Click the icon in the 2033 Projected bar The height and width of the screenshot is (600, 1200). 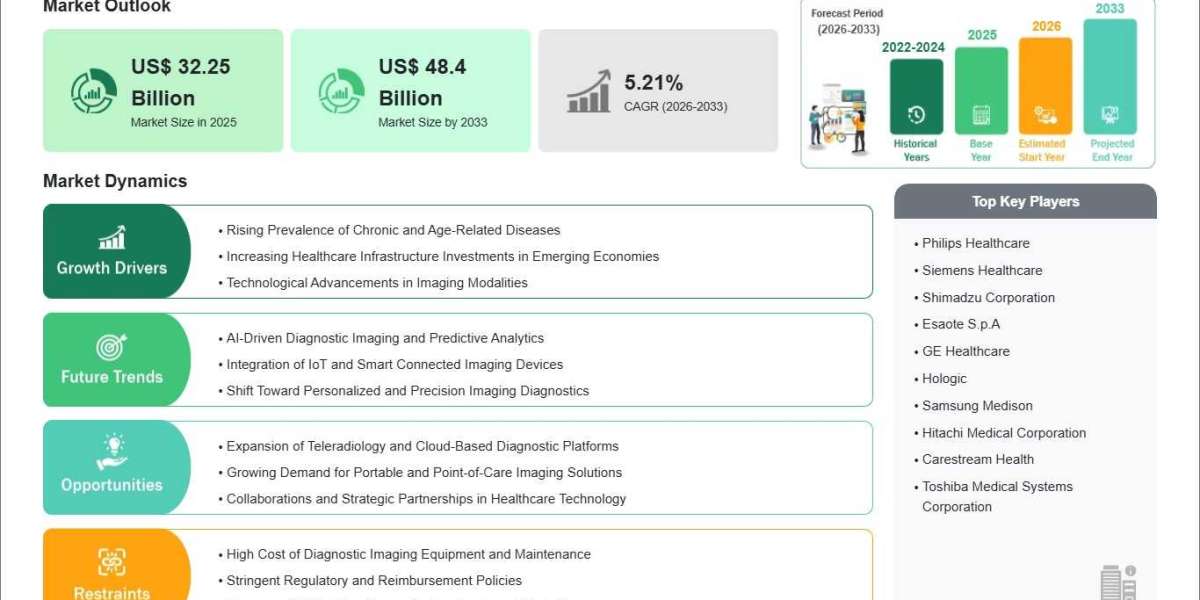coord(1110,115)
